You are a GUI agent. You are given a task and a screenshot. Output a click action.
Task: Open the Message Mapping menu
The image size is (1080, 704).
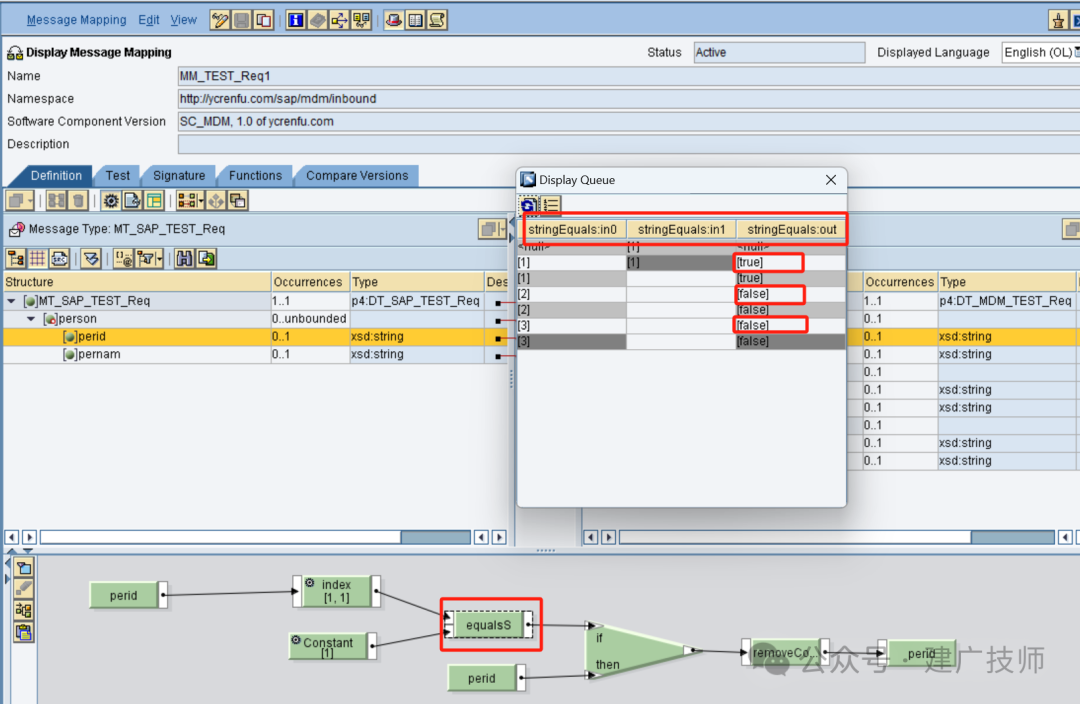pos(76,20)
